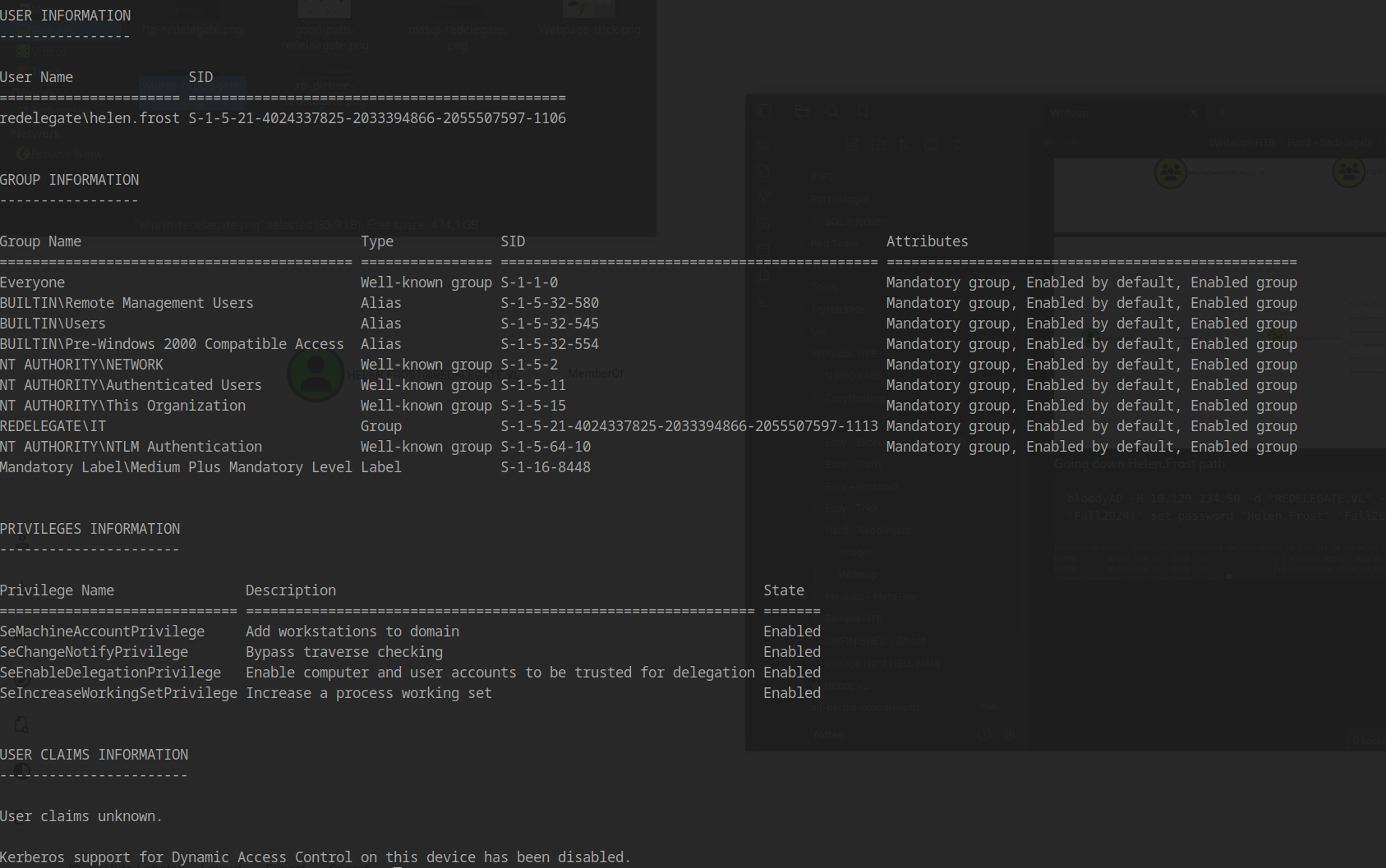Open the file explorer folder icon

click(x=802, y=112)
